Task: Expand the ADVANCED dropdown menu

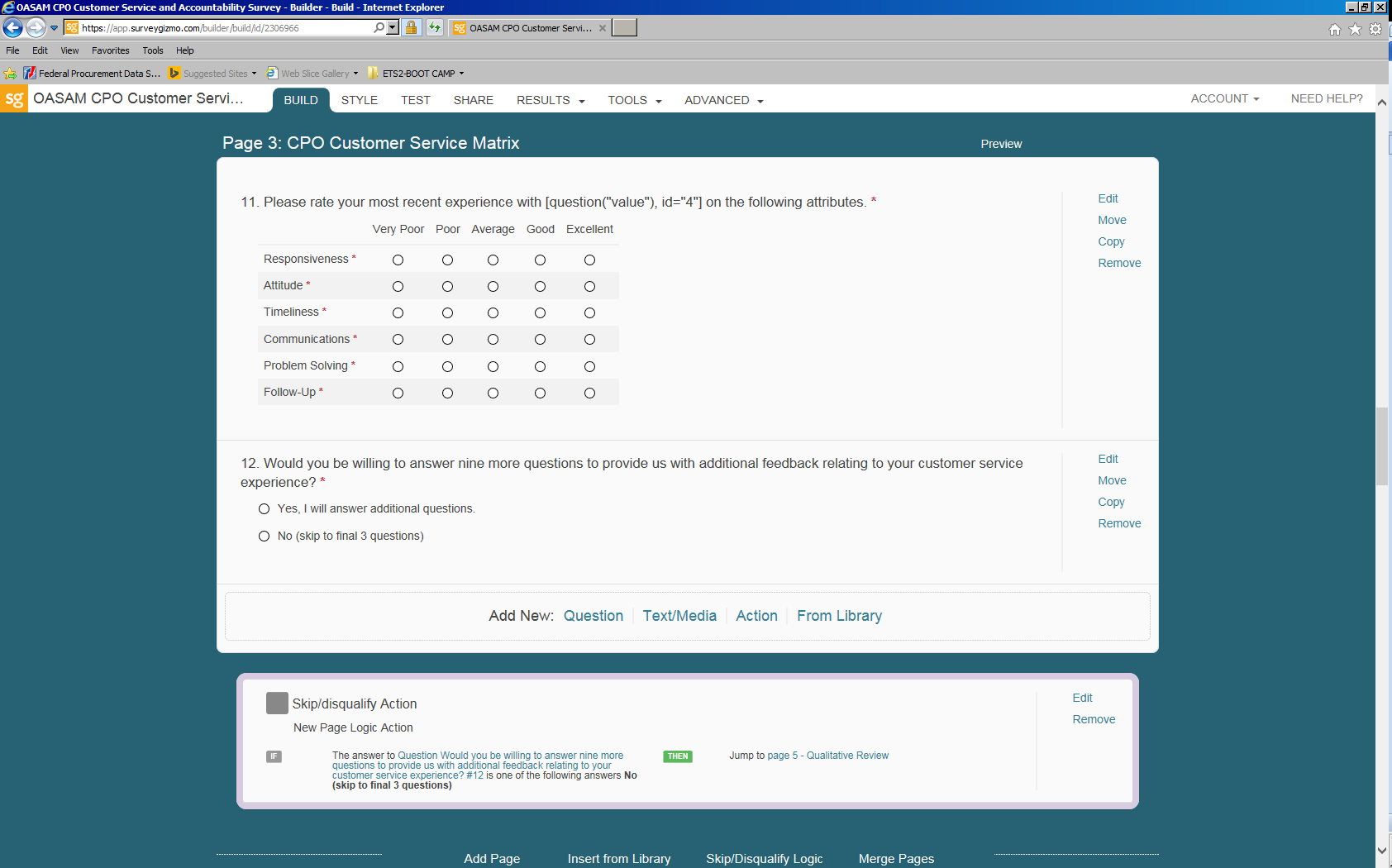Action: point(724,100)
